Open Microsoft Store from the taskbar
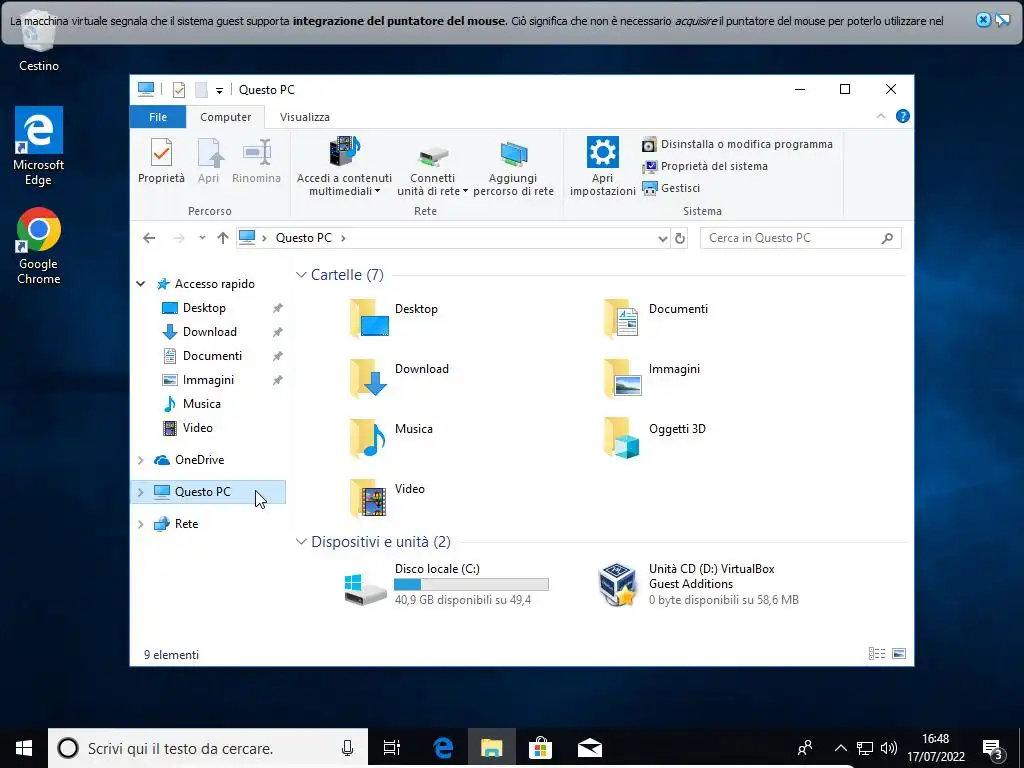This screenshot has width=1024, height=768. (540, 748)
